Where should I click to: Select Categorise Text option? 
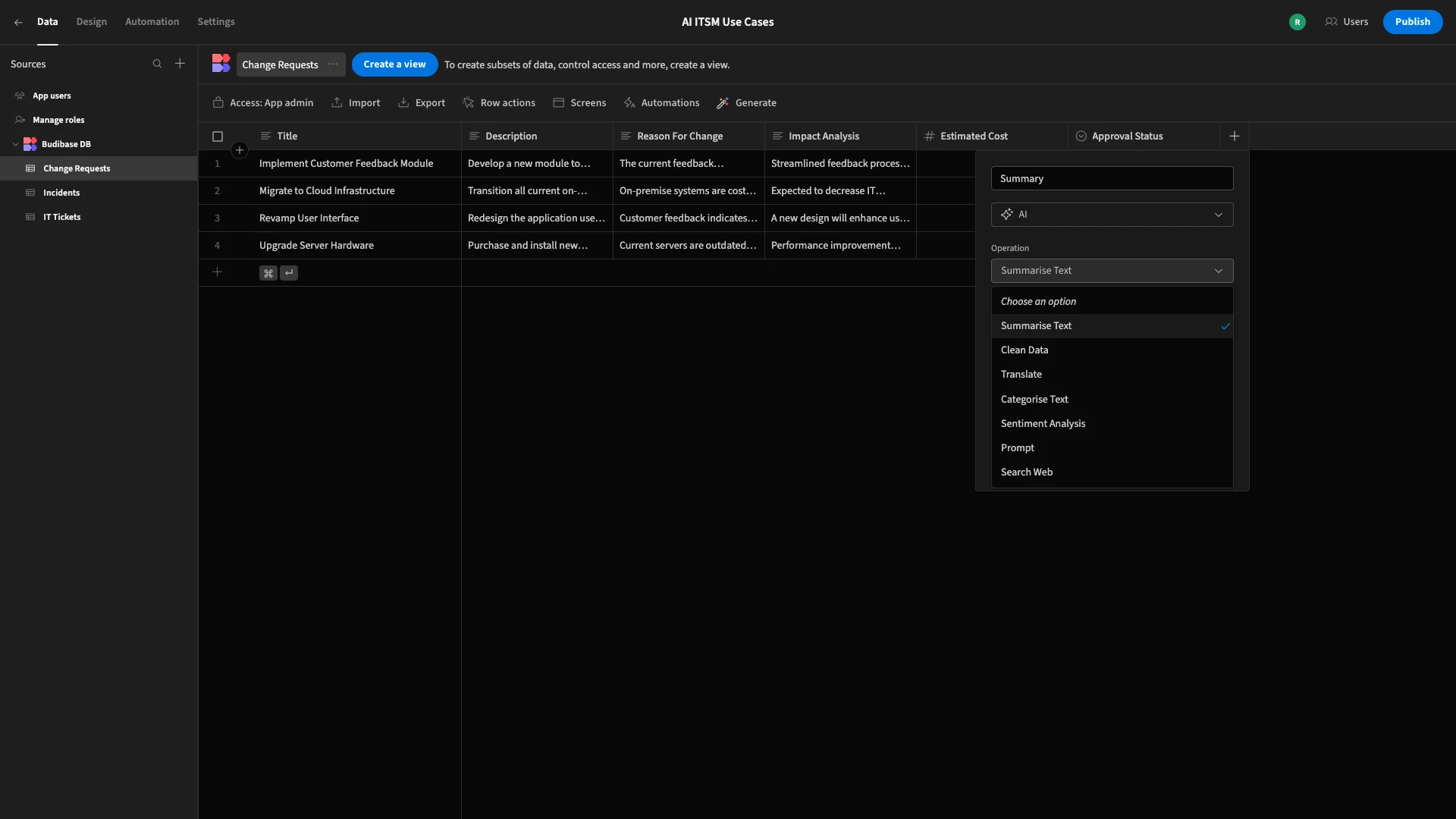point(1112,400)
